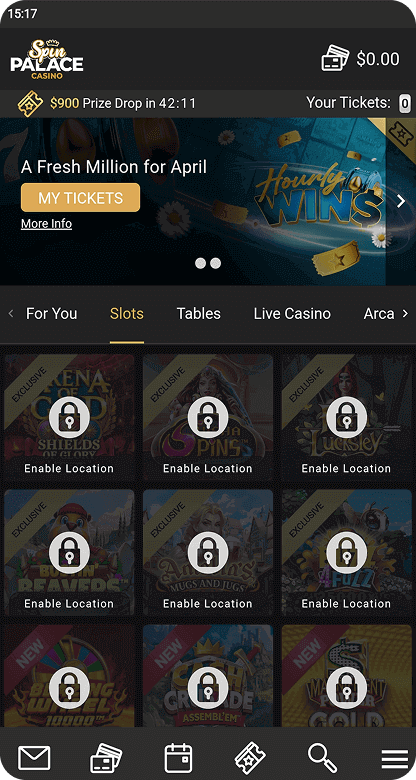This screenshot has width=416, height=780.
Task: Open the hamburger menu icon
Action: click(x=395, y=759)
